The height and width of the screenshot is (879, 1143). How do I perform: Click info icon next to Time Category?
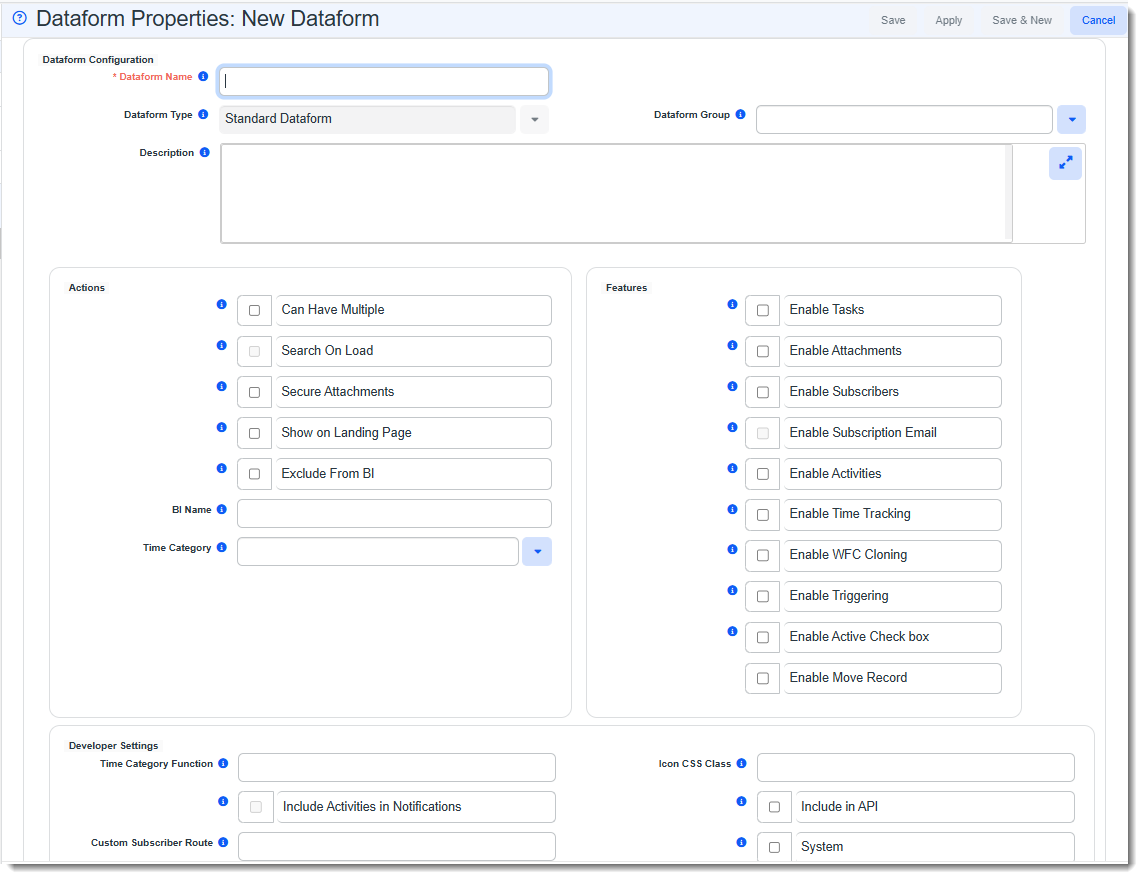coord(222,548)
